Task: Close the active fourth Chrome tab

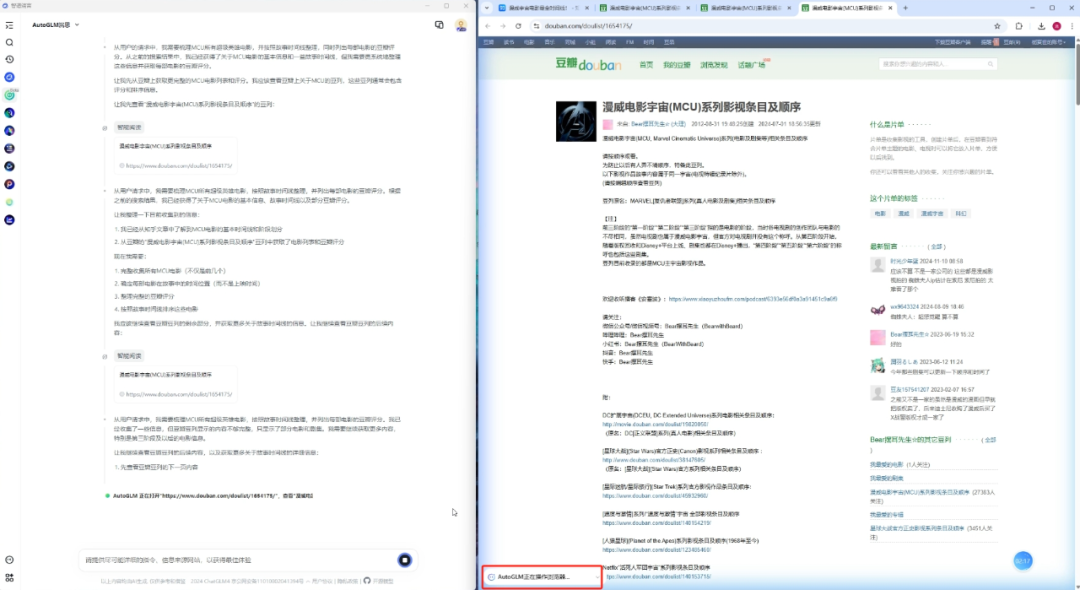Action: (890, 8)
